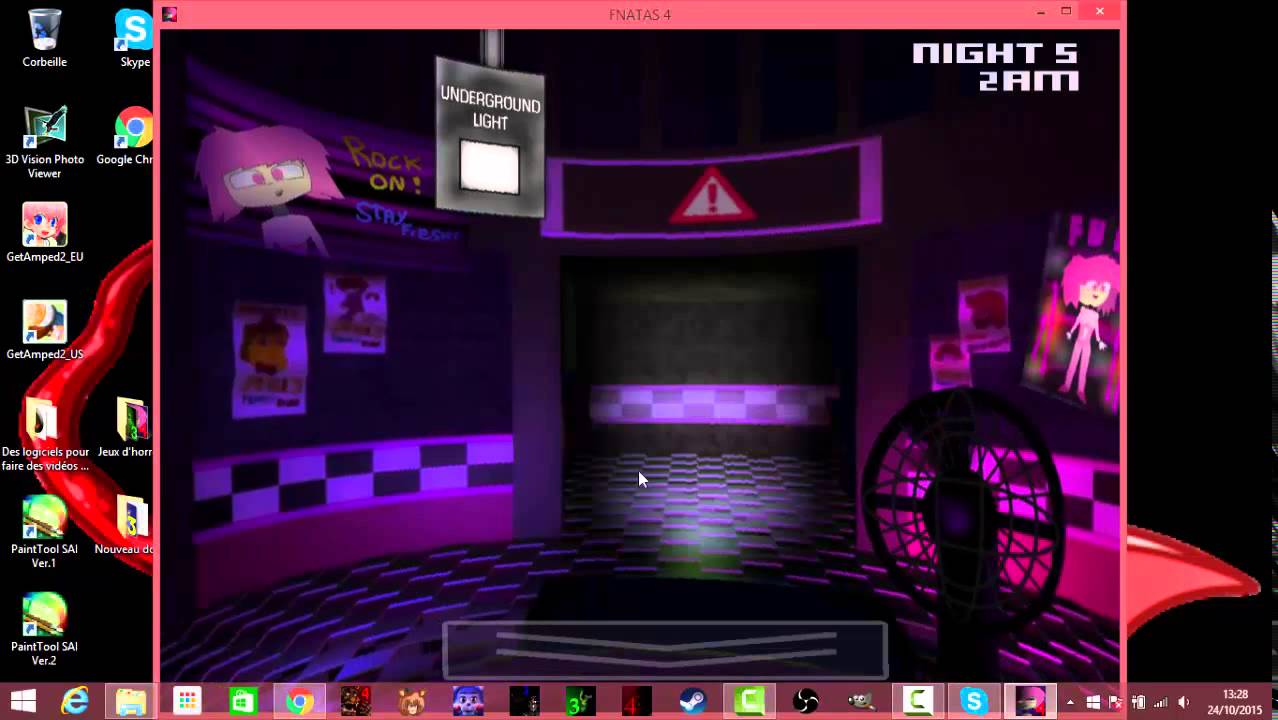Open Google Chrome desktop shortcut
Viewport: 1278px width, 720px height.
133,135
